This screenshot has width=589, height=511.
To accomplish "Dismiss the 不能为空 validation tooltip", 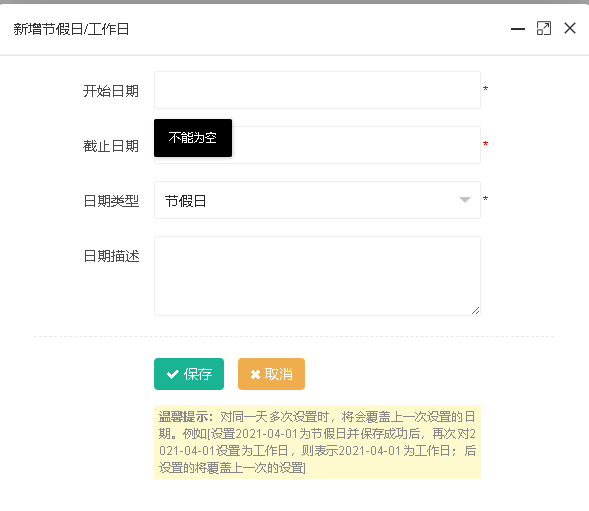I will pos(193,138).
